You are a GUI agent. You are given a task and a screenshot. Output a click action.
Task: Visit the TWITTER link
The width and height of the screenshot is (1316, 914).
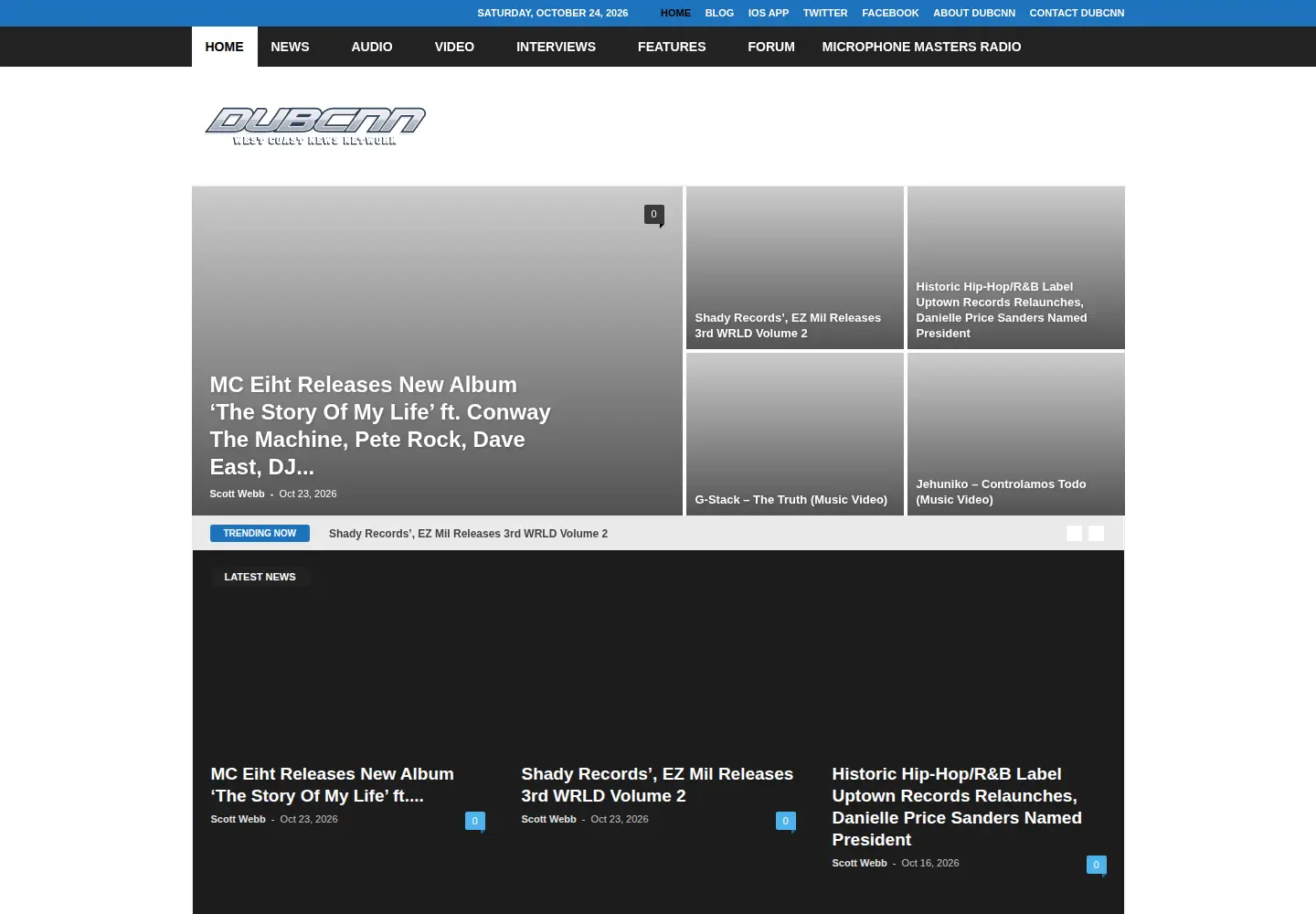(825, 13)
